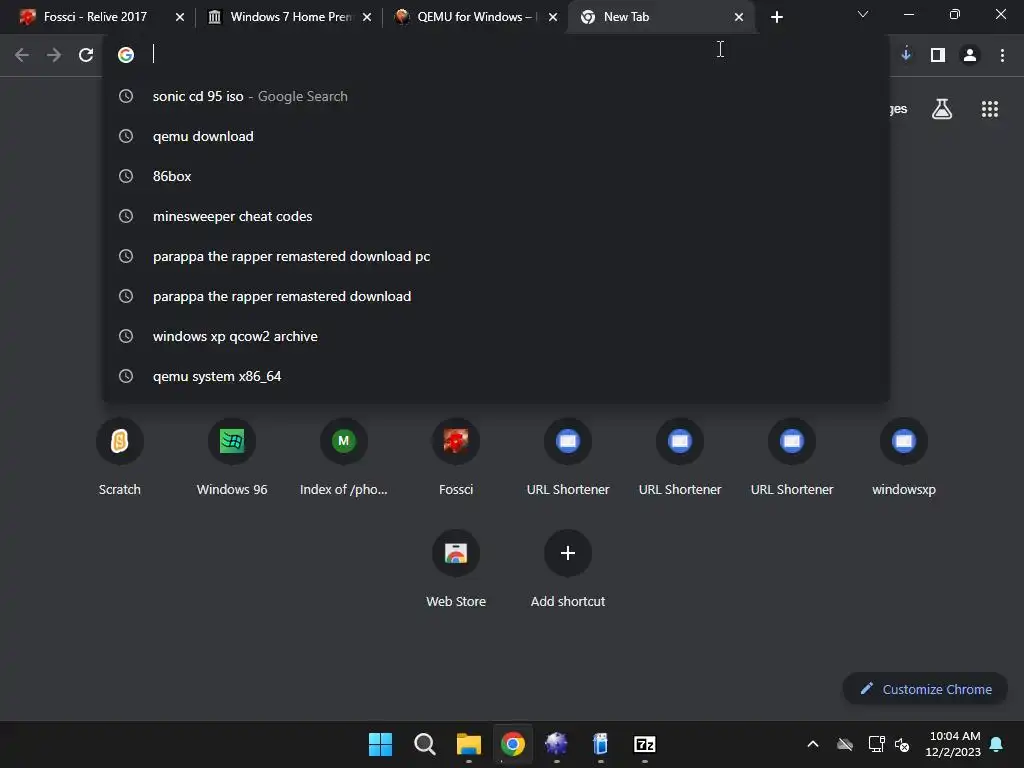This screenshot has width=1024, height=768.
Task: Pick the 'minesweeper cheat codes' suggestion
Action: point(496,216)
